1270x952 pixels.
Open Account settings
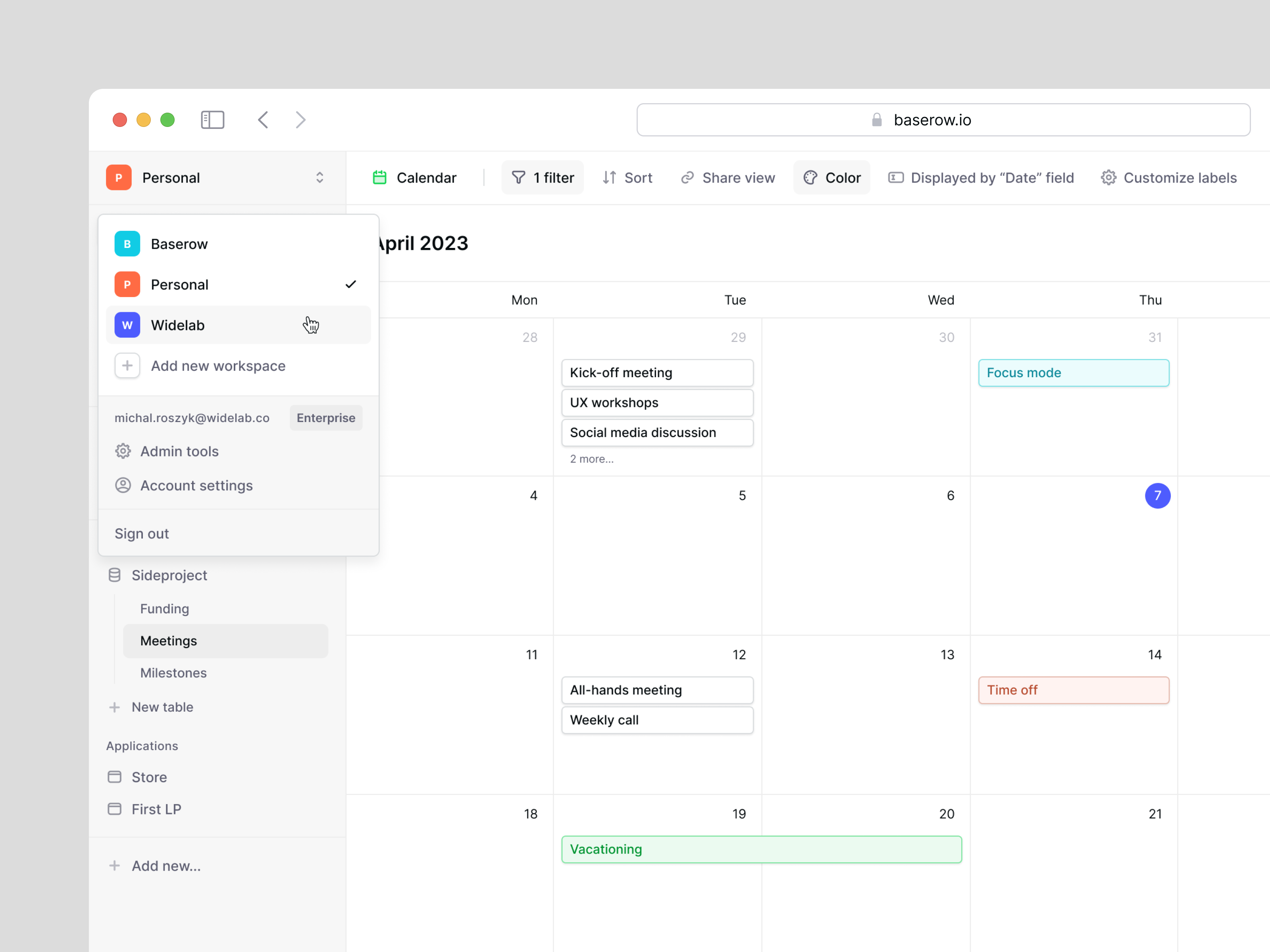[196, 485]
